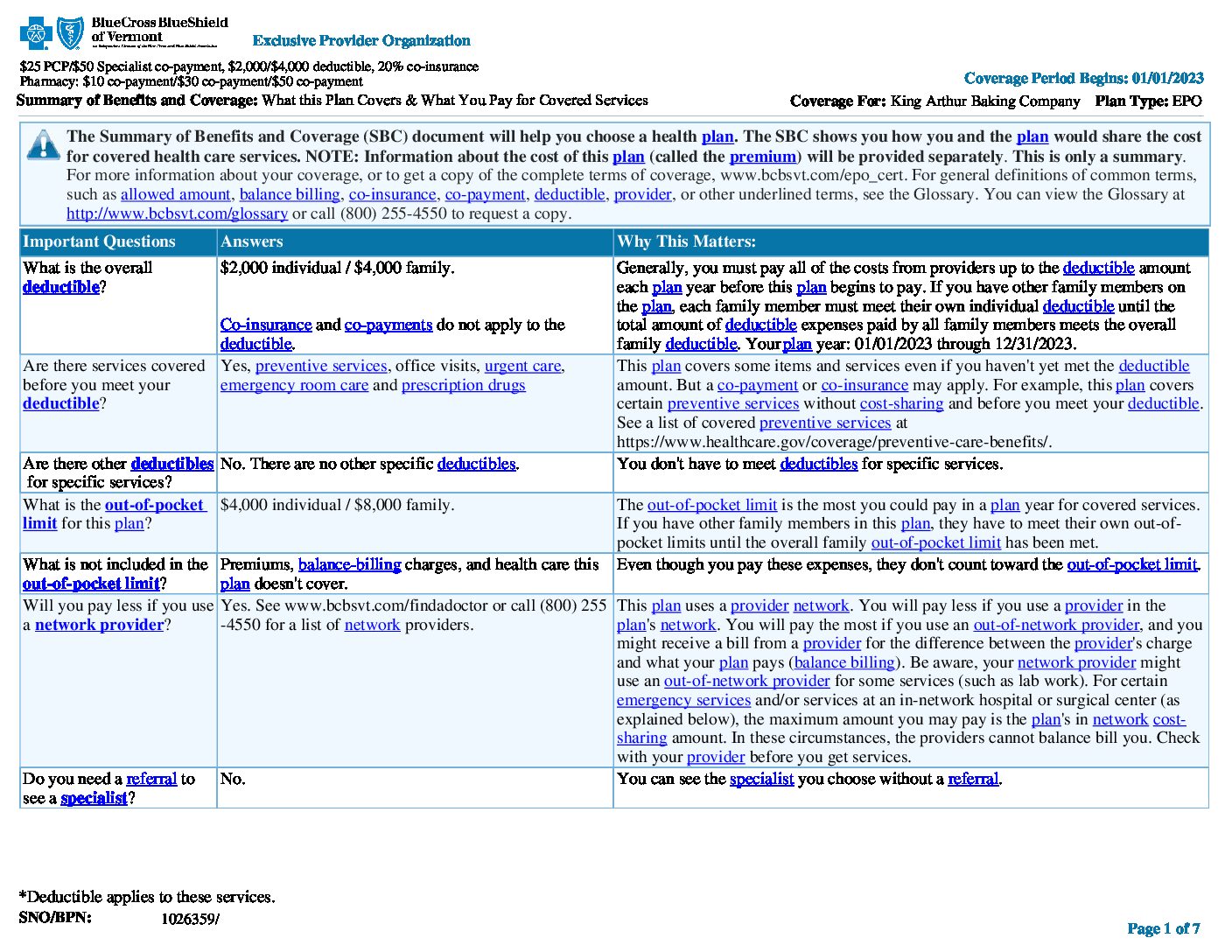Follow the 'prescription drugs' link

464,385
